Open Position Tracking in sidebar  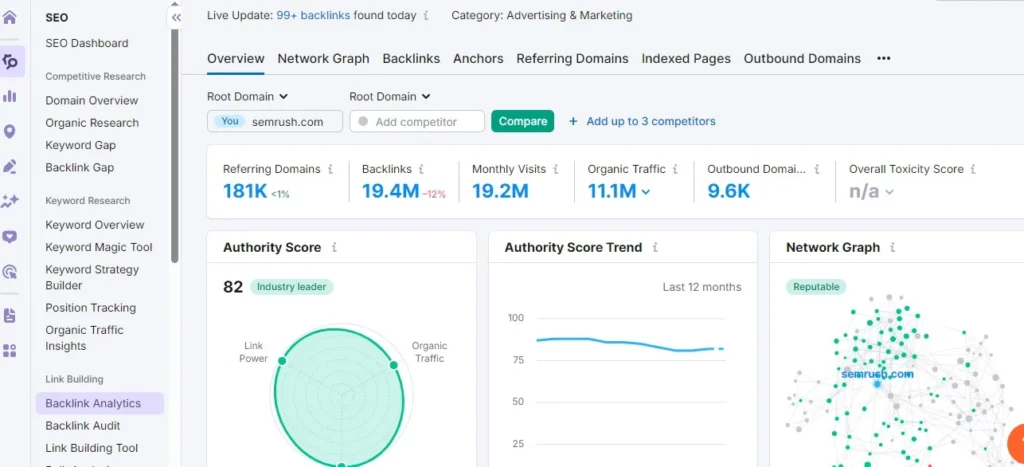click(x=90, y=308)
